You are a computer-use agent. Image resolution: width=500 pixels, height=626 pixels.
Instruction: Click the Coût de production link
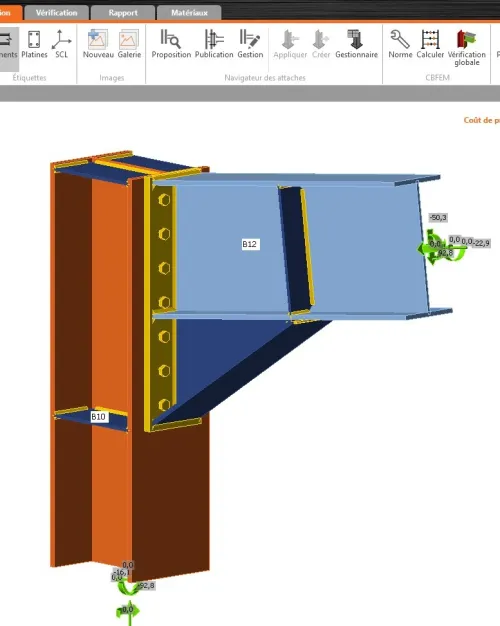pyautogui.click(x=482, y=120)
